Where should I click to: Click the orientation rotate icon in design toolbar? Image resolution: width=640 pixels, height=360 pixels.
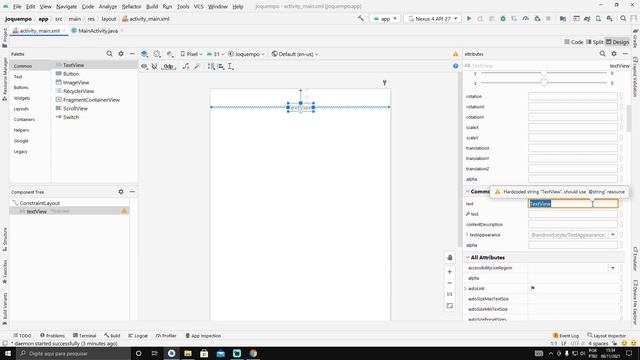pyautogui.click(x=157, y=54)
